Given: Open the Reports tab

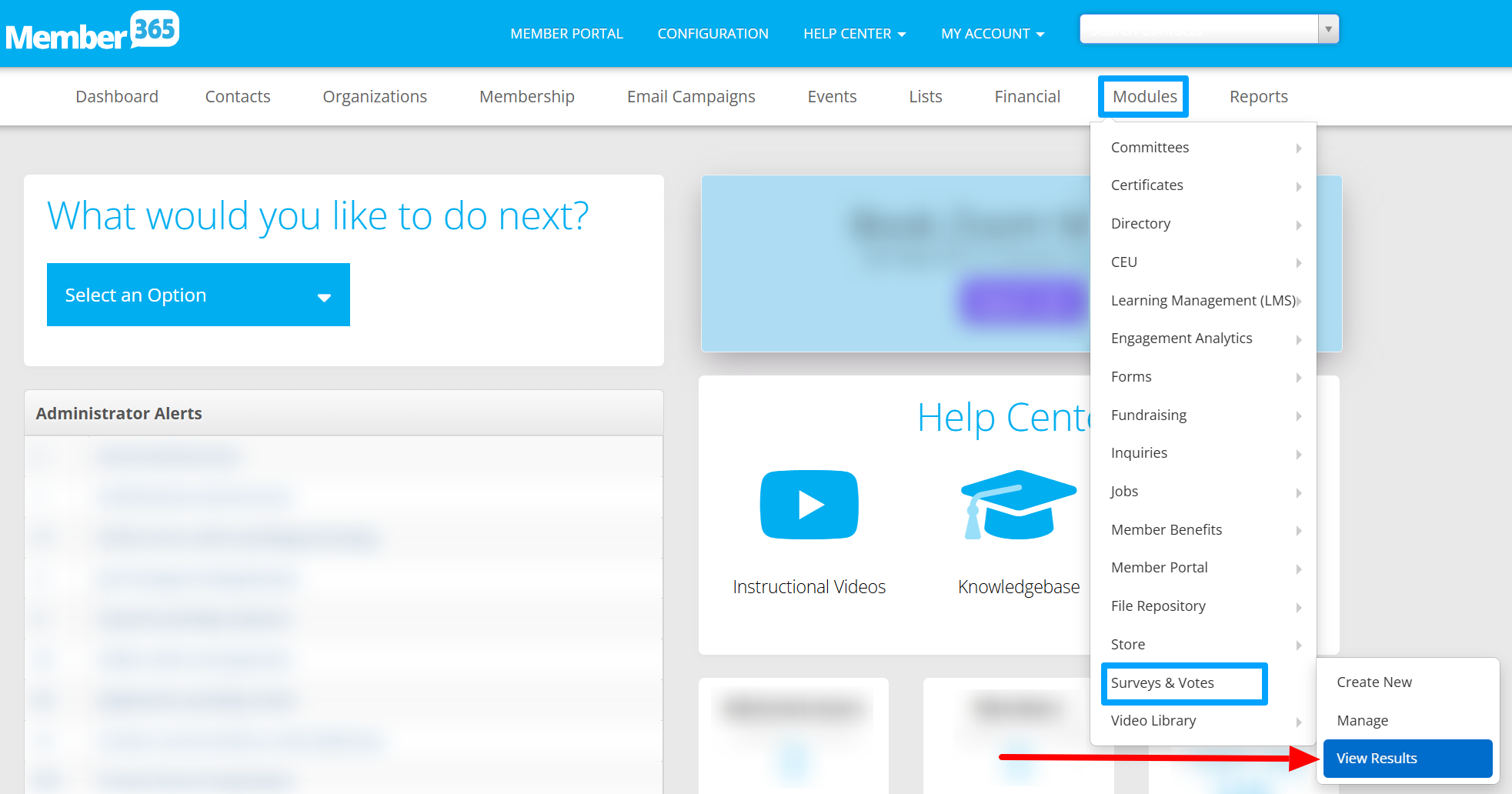Looking at the screenshot, I should (x=1259, y=96).
